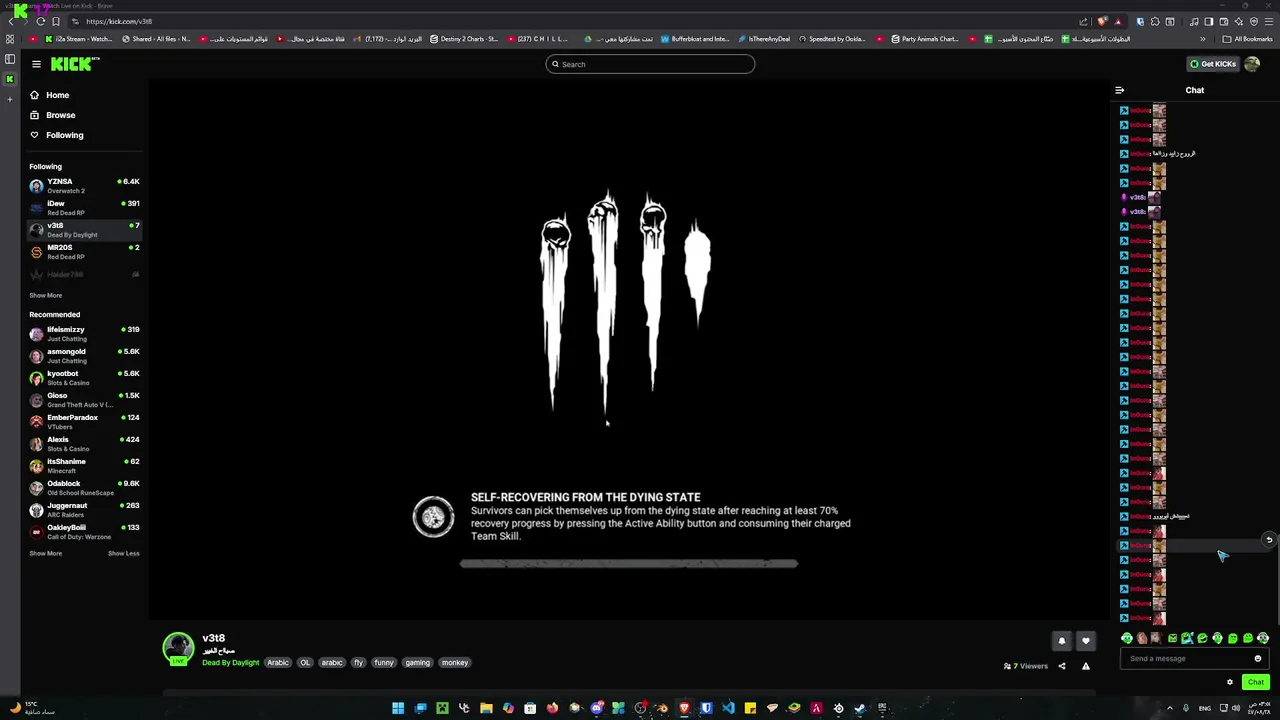The height and width of the screenshot is (720, 1280).
Task: Open Brave Shields lion icon
Action: [1102, 21]
